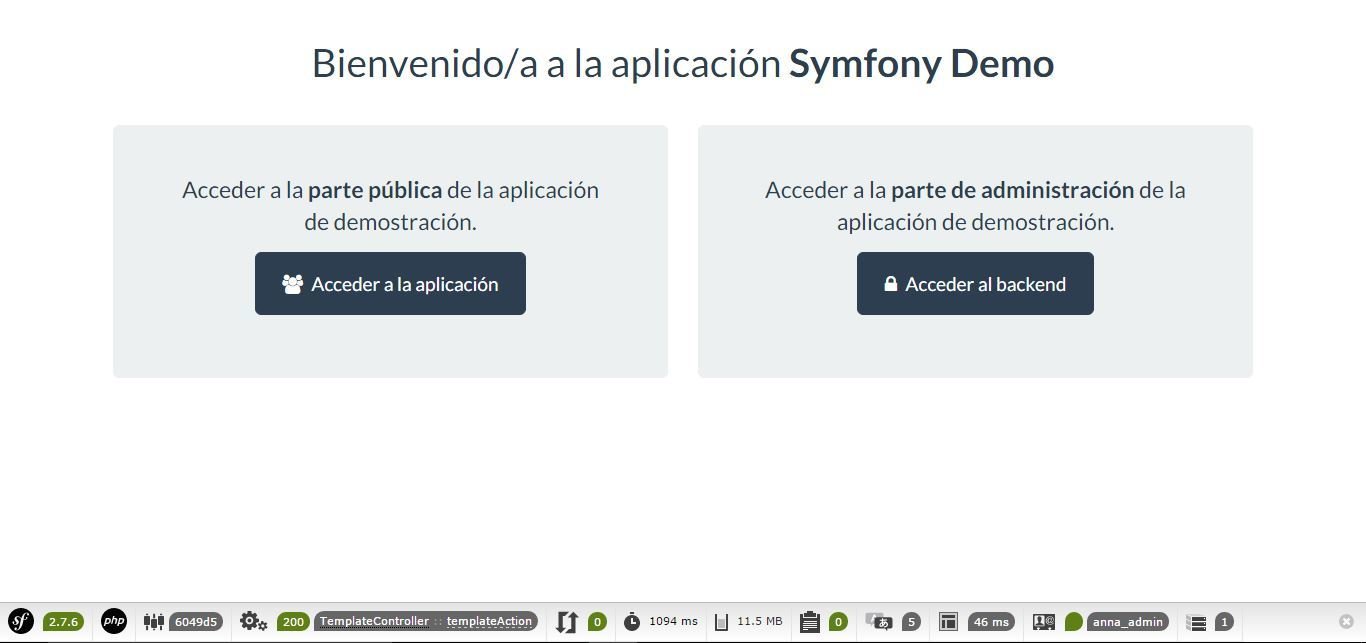Open the TemplateController link
1366x643 pixels.
coord(374,621)
